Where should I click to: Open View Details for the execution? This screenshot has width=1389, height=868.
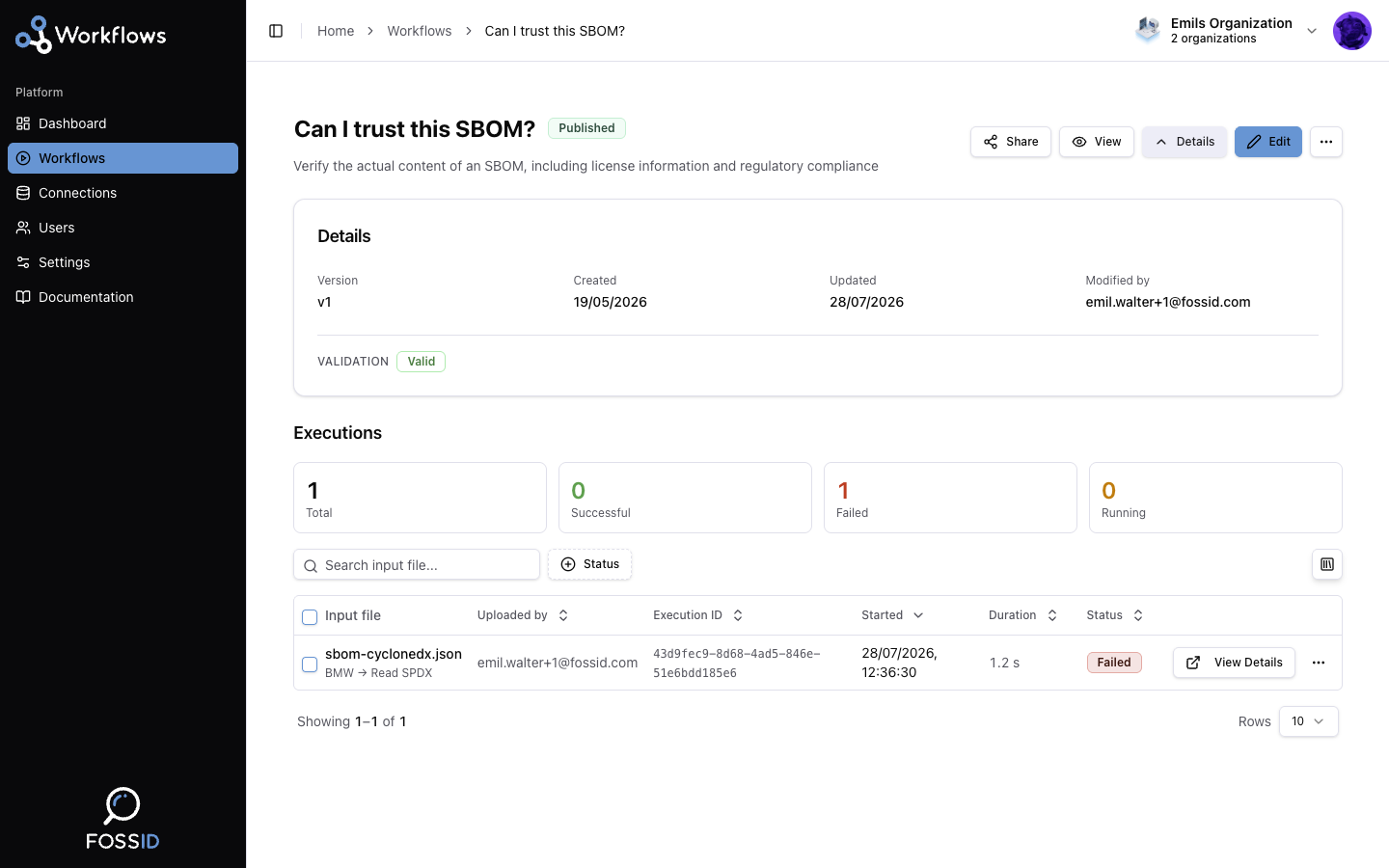click(1234, 663)
